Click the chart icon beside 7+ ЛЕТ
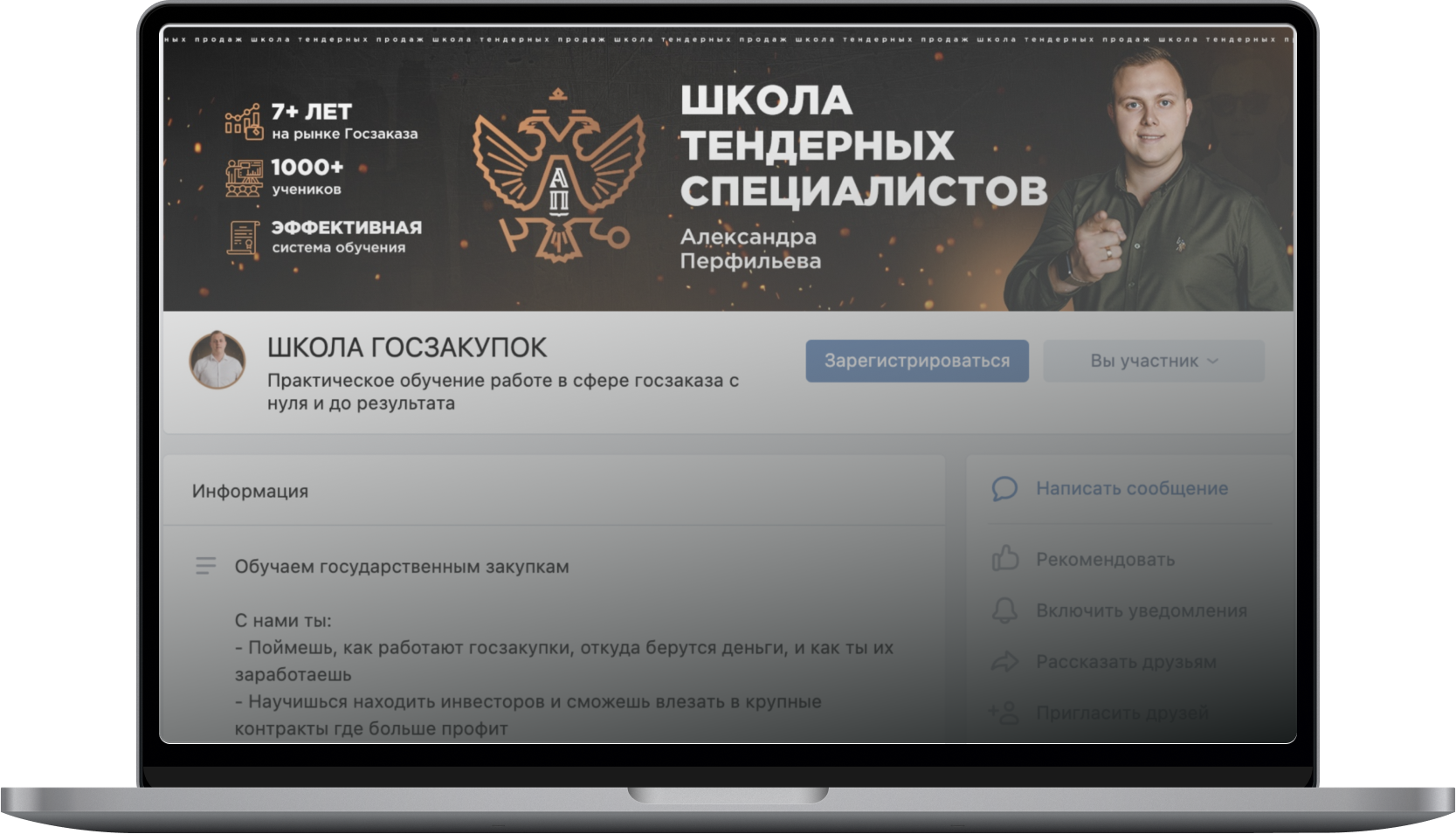 pyautogui.click(x=244, y=121)
